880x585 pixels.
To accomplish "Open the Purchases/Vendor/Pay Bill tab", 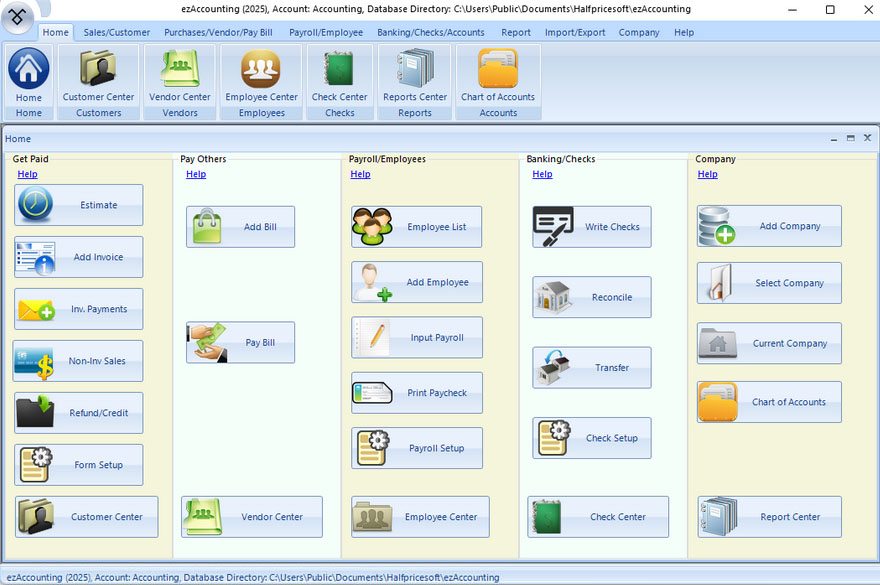I will (218, 33).
